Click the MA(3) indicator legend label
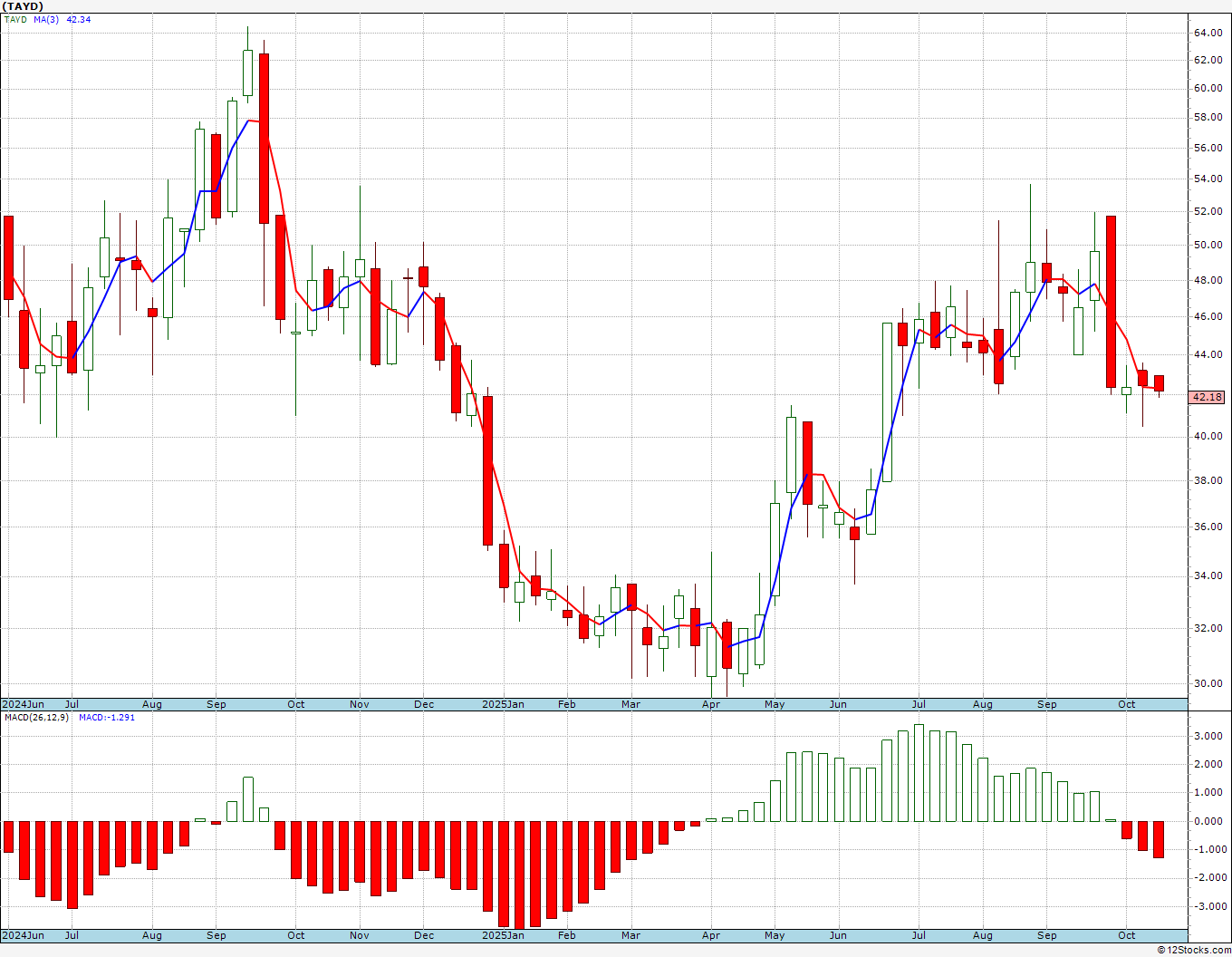1232x957 pixels. tap(46, 20)
